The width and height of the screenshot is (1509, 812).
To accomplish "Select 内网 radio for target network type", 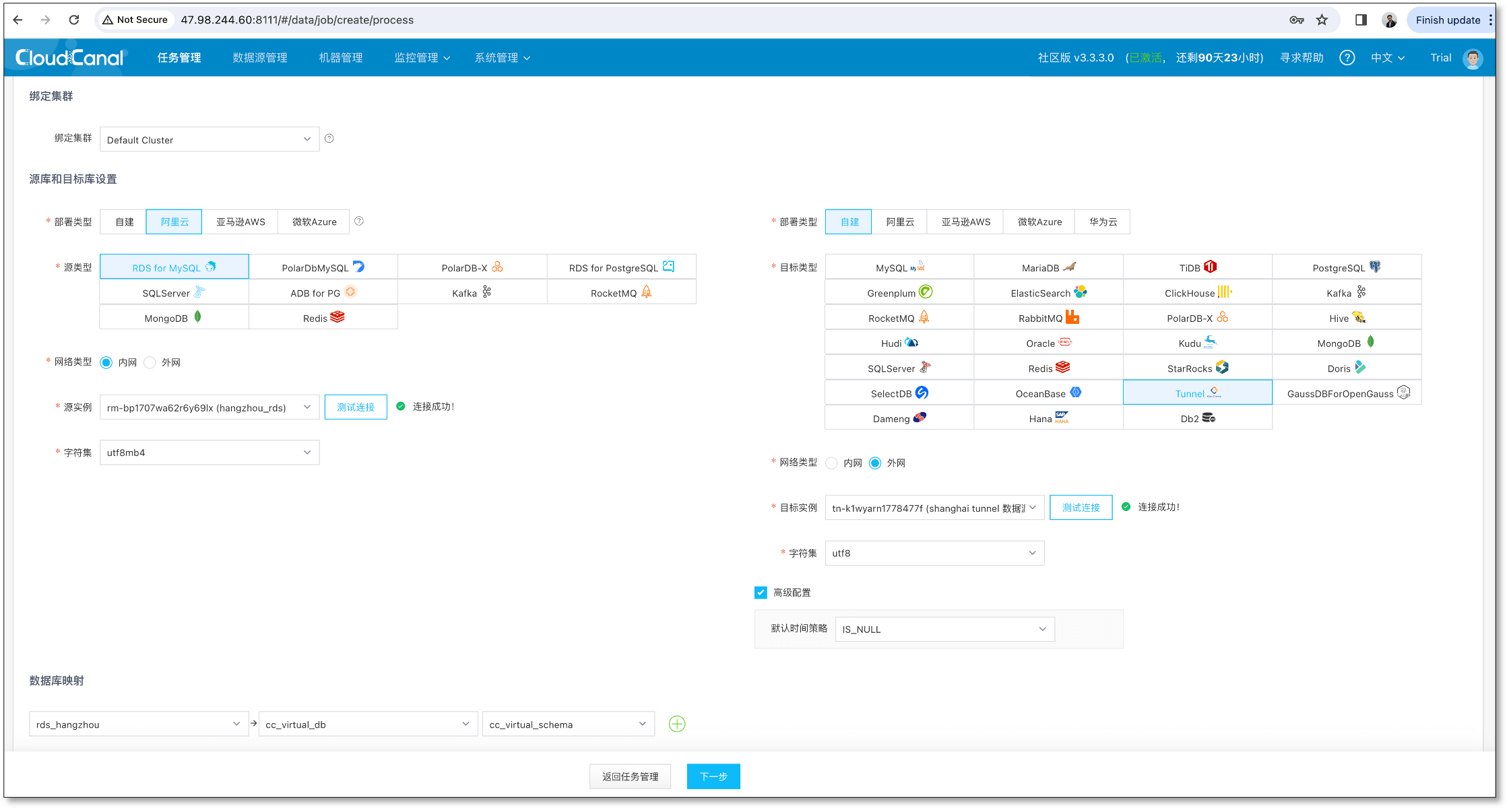I will [832, 463].
